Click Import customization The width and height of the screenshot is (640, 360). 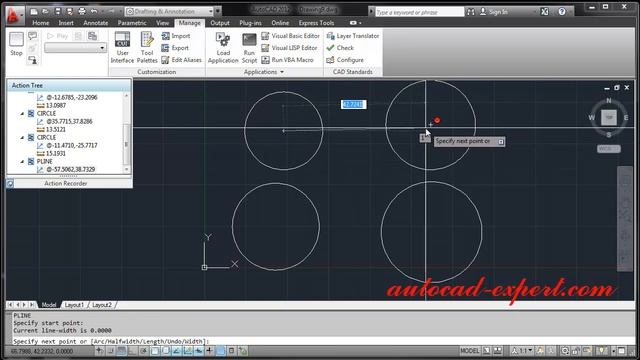[176, 36]
